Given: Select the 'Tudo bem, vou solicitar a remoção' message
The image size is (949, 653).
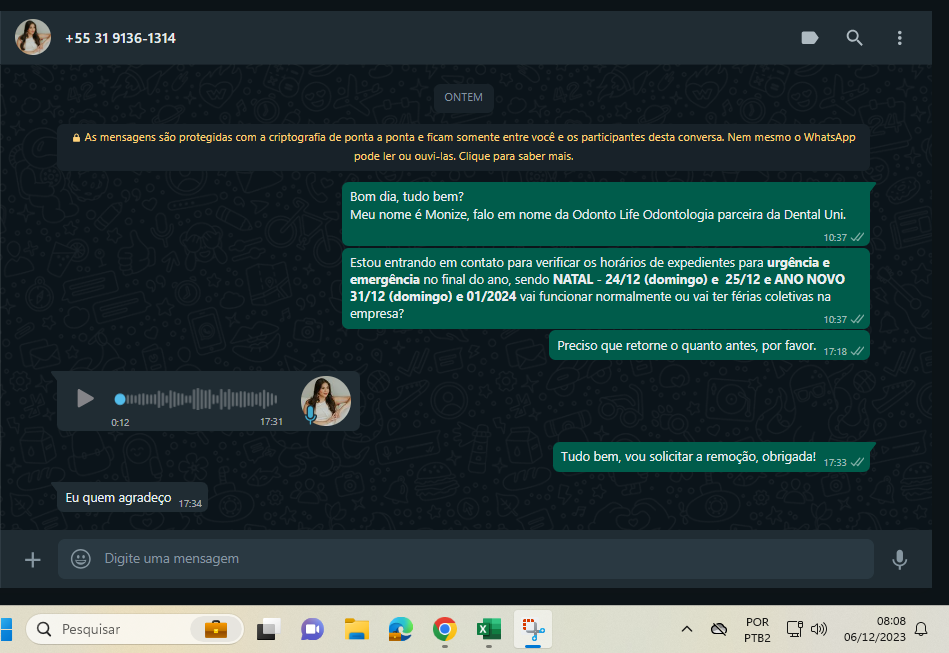Looking at the screenshot, I should click(711, 457).
